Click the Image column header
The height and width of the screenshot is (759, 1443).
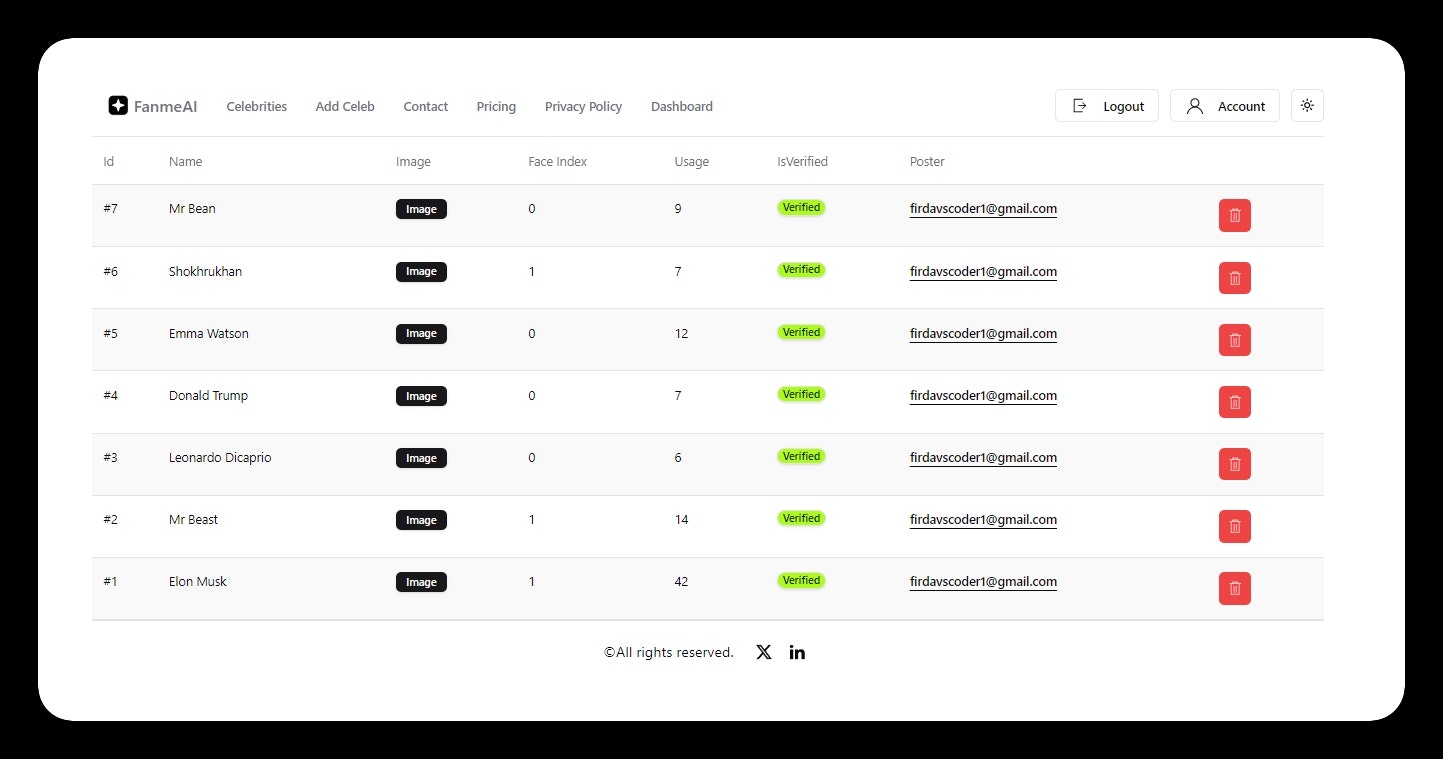pyautogui.click(x=414, y=161)
